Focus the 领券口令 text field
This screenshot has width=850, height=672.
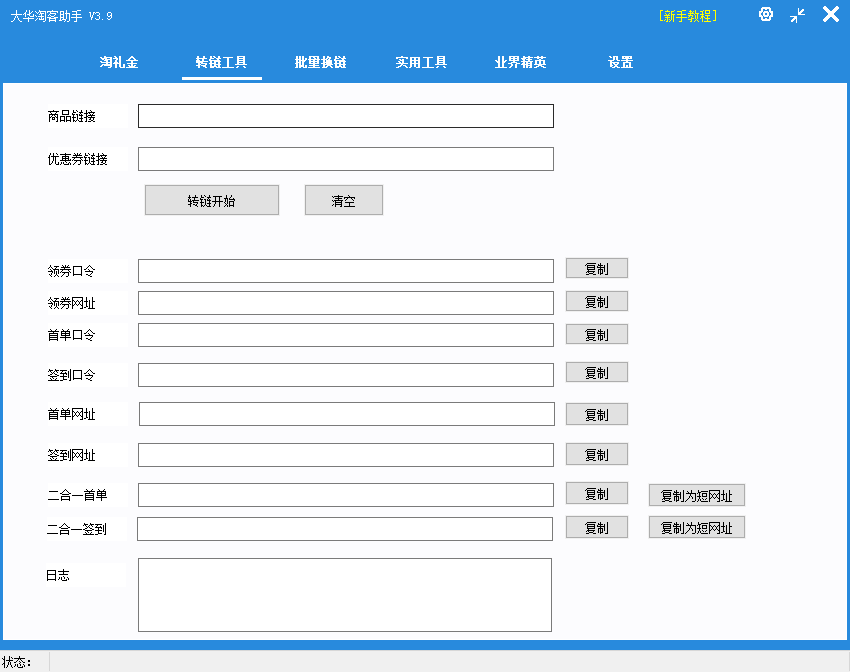click(346, 271)
